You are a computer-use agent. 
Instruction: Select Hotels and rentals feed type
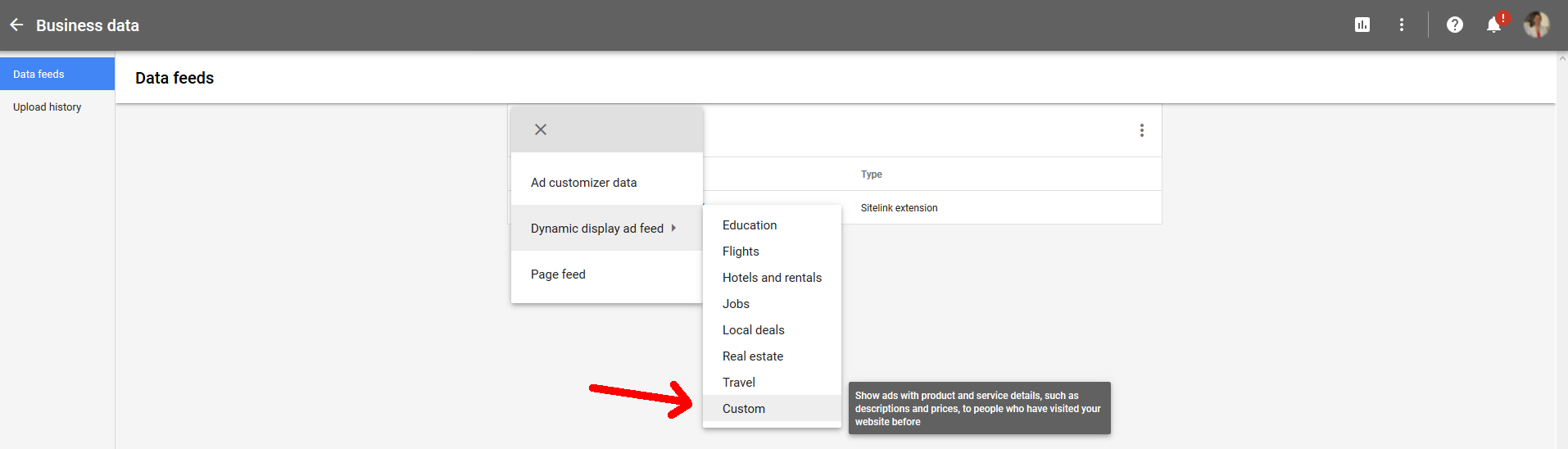tap(772, 277)
